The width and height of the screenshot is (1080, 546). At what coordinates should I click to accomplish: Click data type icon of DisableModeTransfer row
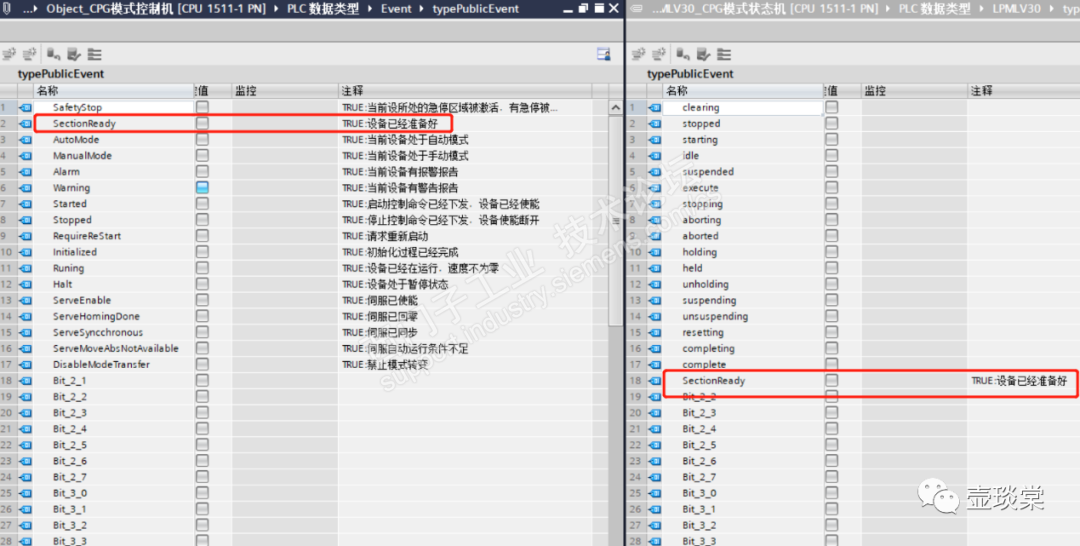[26, 364]
